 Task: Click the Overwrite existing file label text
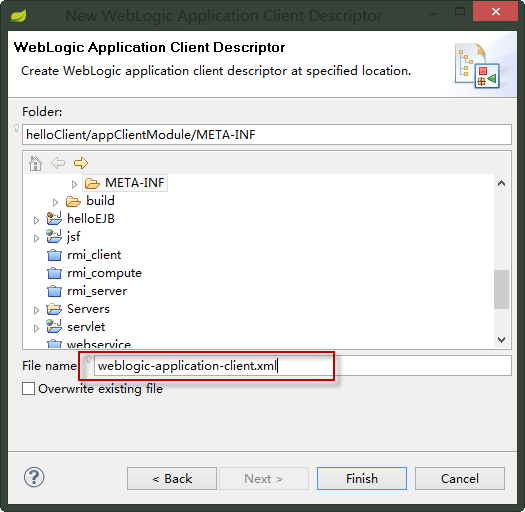100,389
